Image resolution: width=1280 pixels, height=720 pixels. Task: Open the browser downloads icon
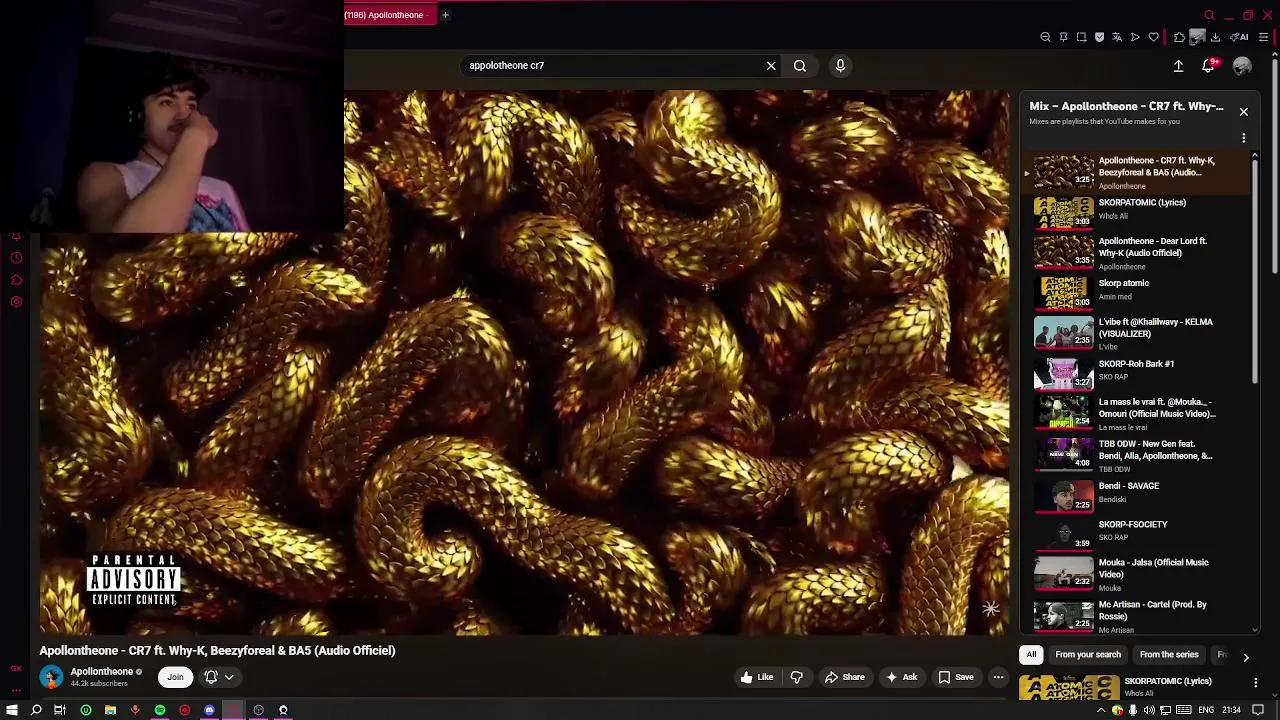pyautogui.click(x=1215, y=37)
